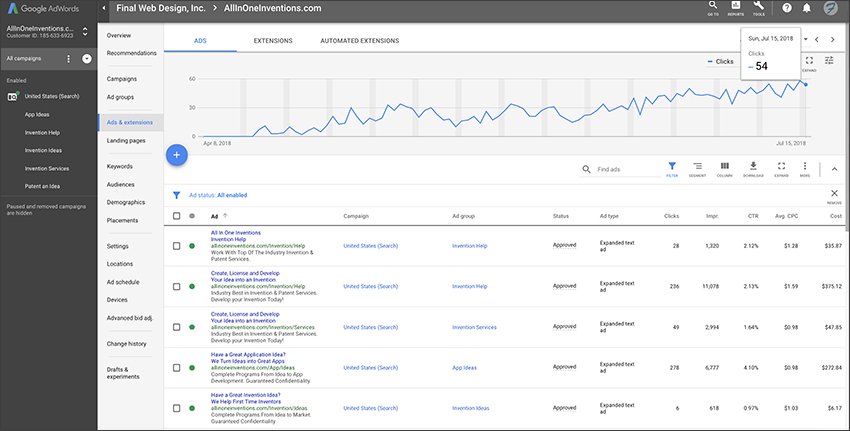850x431 pixels.
Task: Open Landing pages in the page menu
Action: [x=126, y=140]
